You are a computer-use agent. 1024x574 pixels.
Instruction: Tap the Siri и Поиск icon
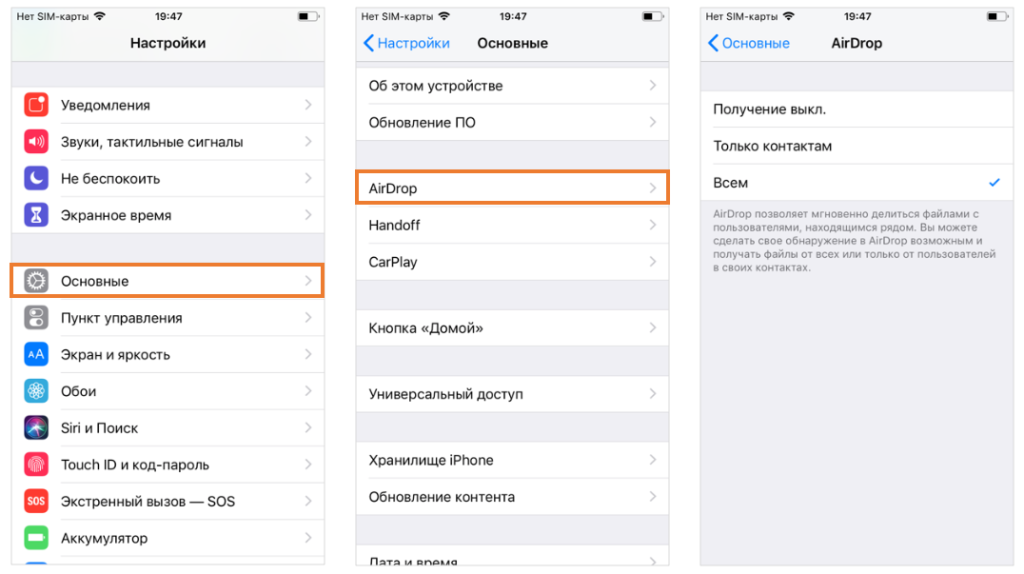pyautogui.click(x=36, y=428)
